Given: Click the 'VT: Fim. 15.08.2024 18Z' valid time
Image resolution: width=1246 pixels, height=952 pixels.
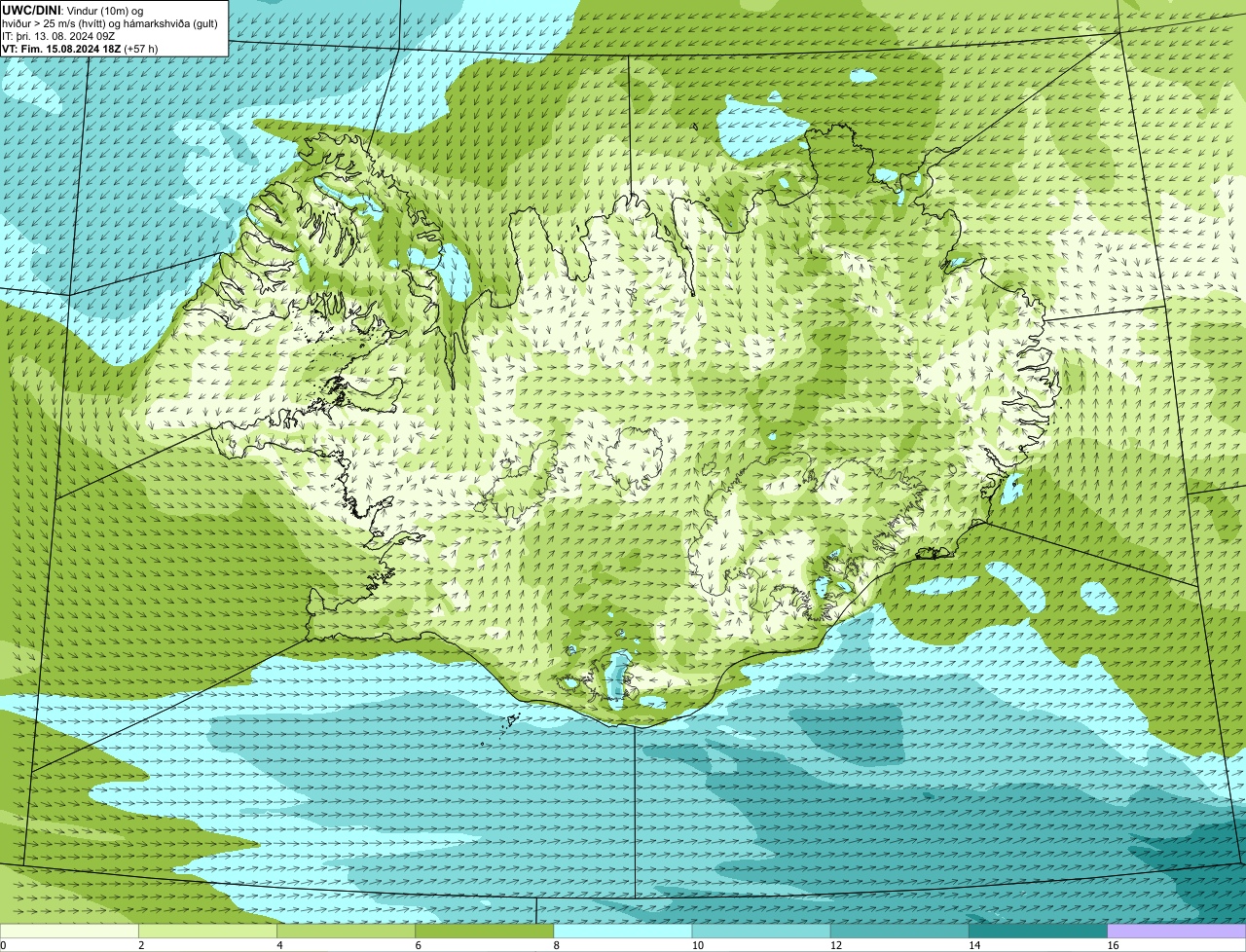Looking at the screenshot, I should 61,48.
